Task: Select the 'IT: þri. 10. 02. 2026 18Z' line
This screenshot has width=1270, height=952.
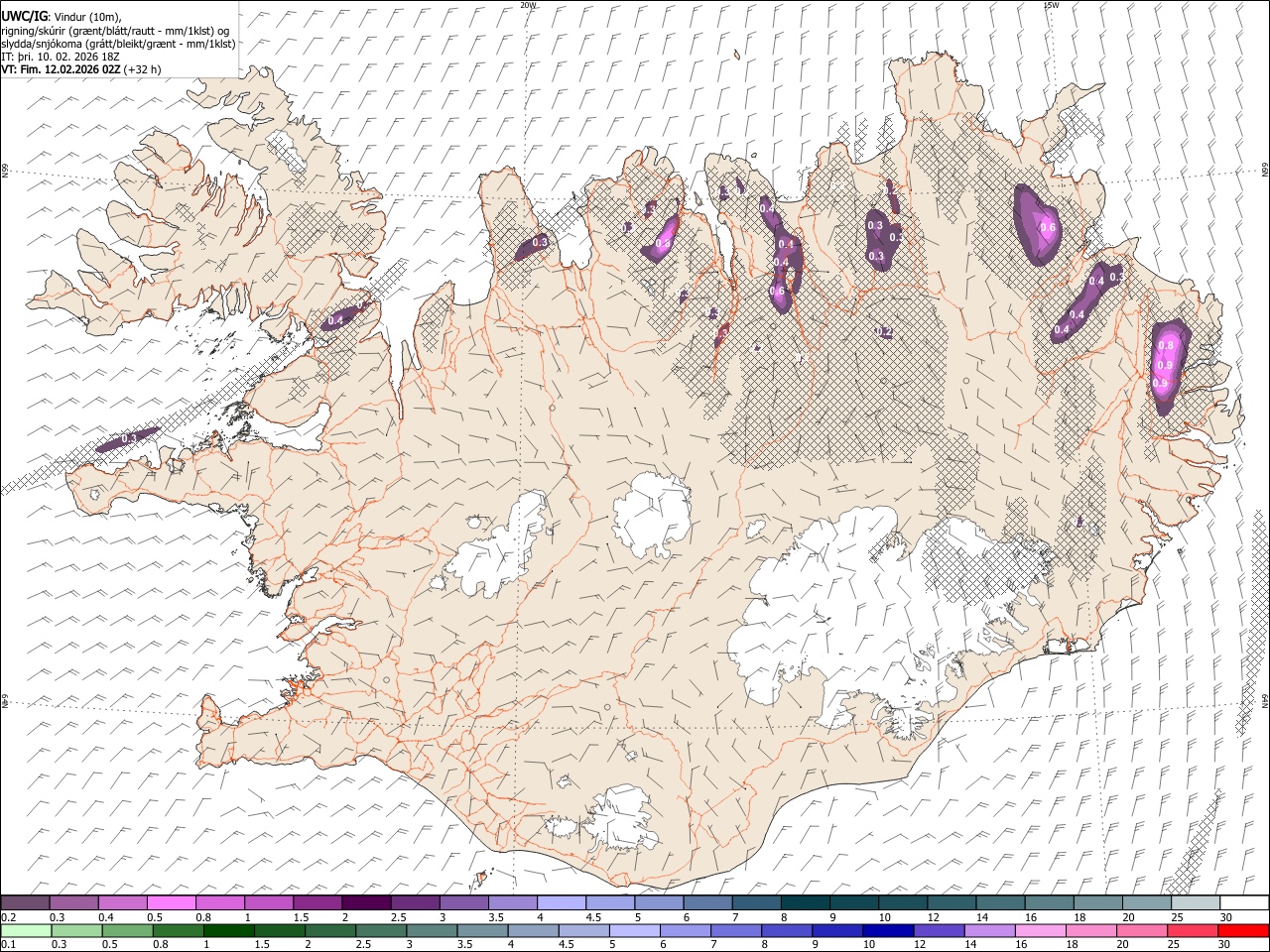Action: (x=62, y=57)
